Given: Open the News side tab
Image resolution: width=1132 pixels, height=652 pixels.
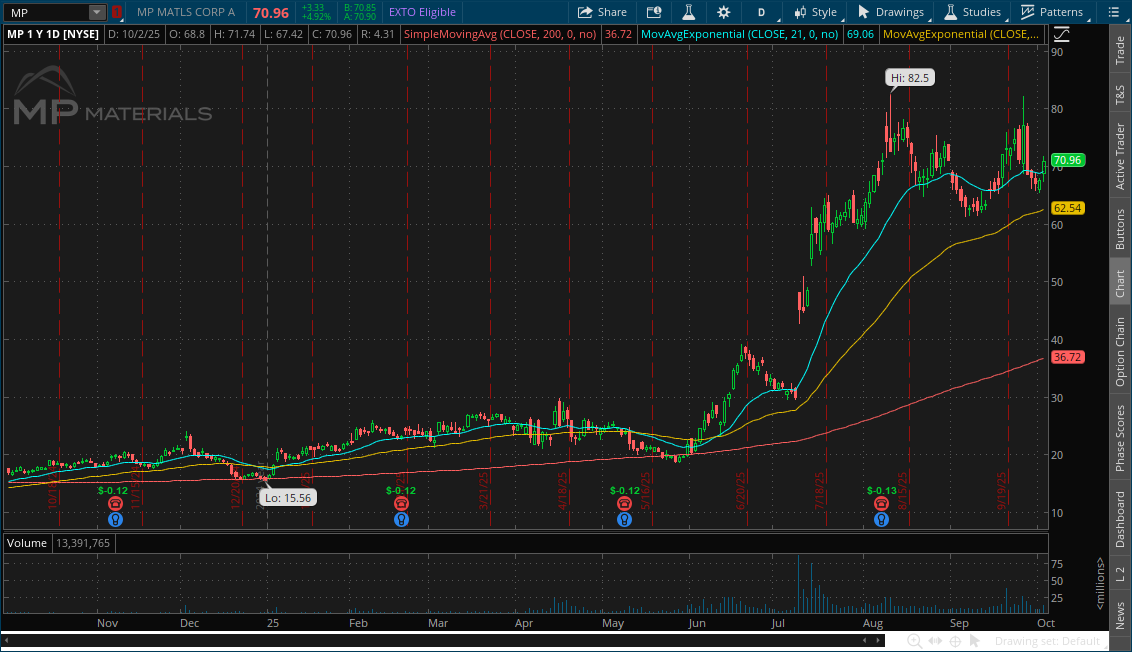Looking at the screenshot, I should [x=1120, y=614].
